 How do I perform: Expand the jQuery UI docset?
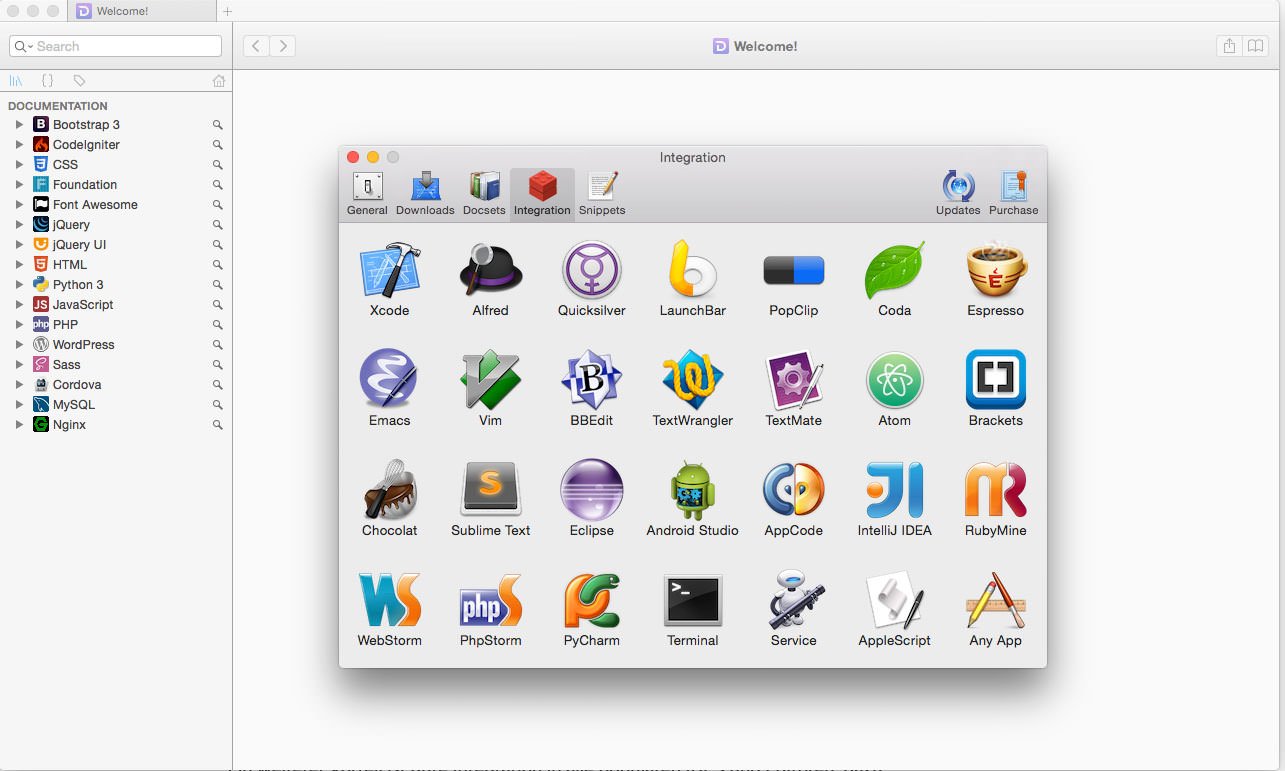[x=18, y=245]
